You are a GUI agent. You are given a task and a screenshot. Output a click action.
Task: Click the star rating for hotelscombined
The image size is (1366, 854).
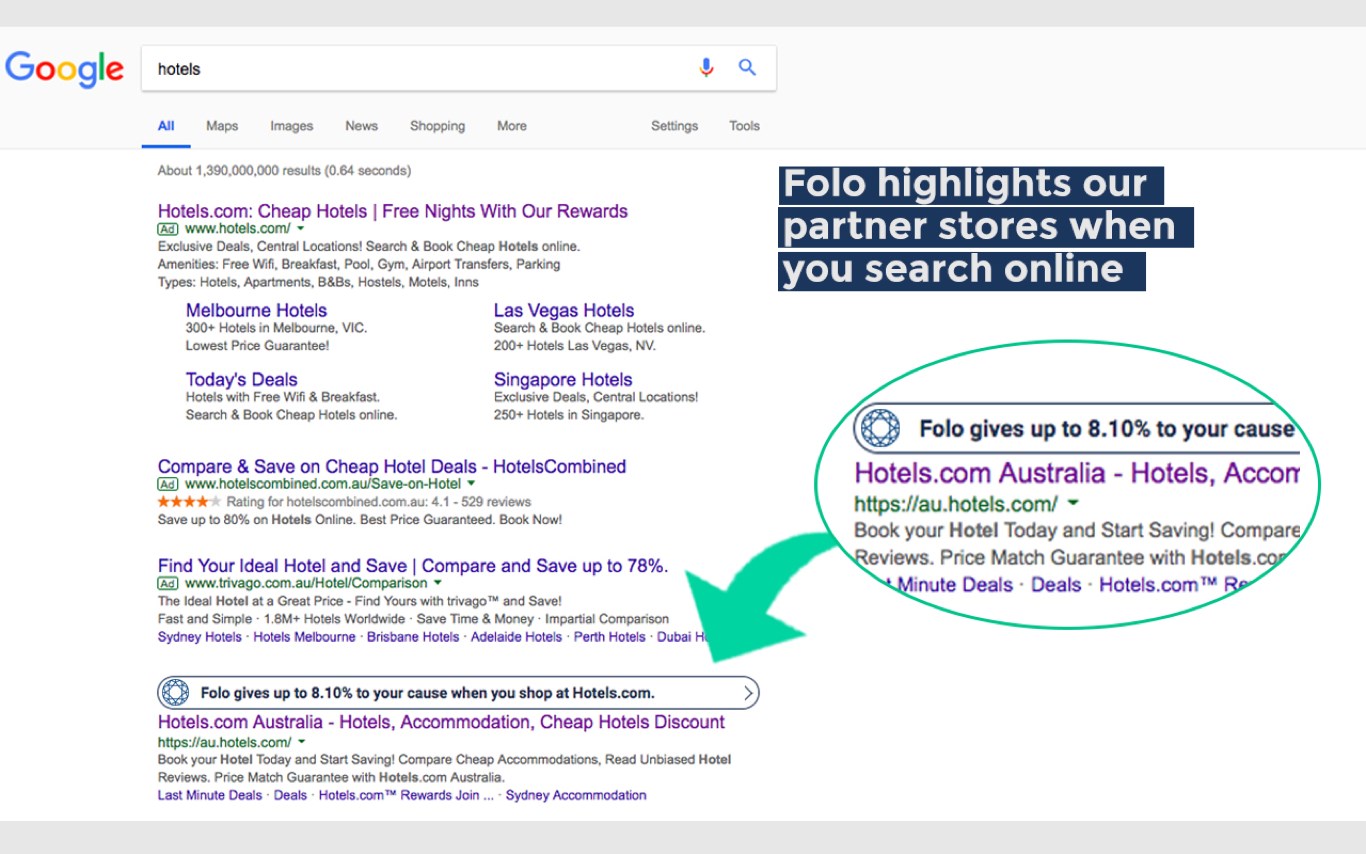(x=189, y=502)
